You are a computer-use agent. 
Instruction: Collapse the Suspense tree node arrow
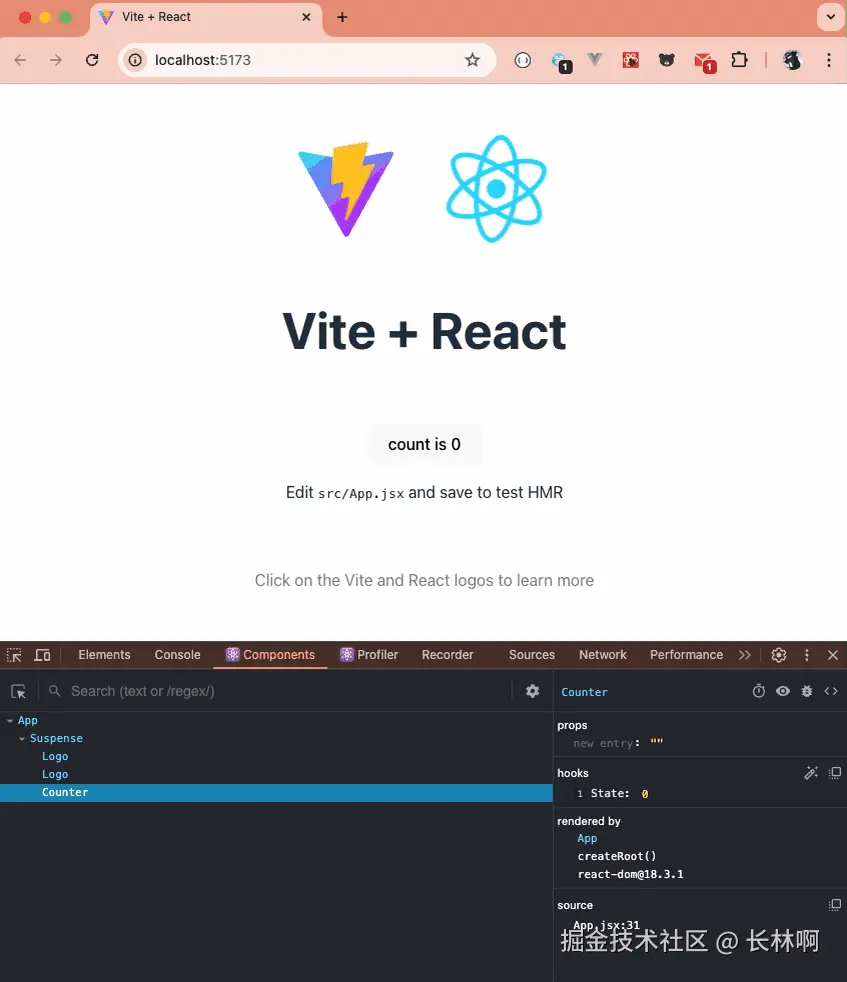point(22,739)
